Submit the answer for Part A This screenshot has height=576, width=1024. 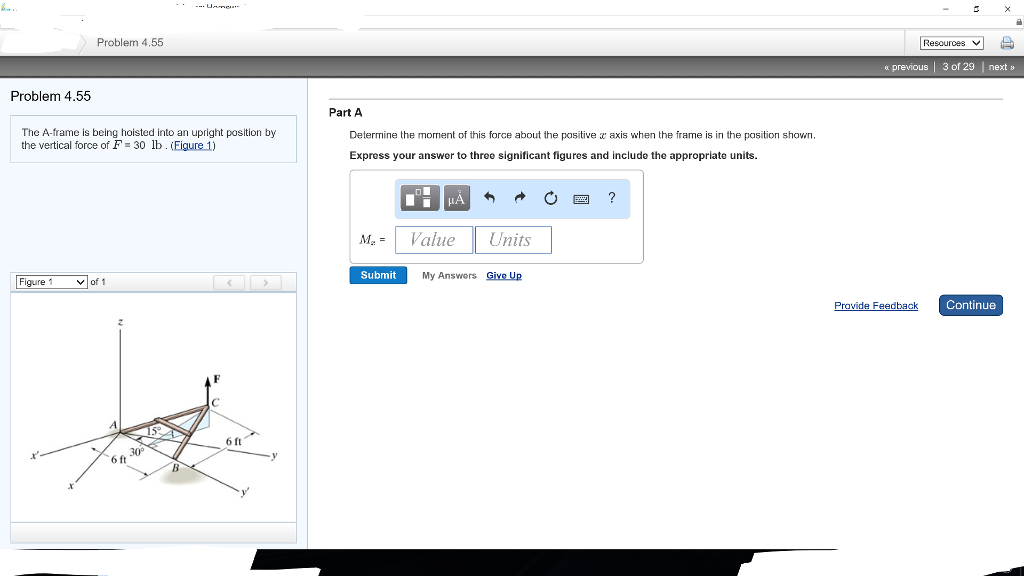coord(378,274)
